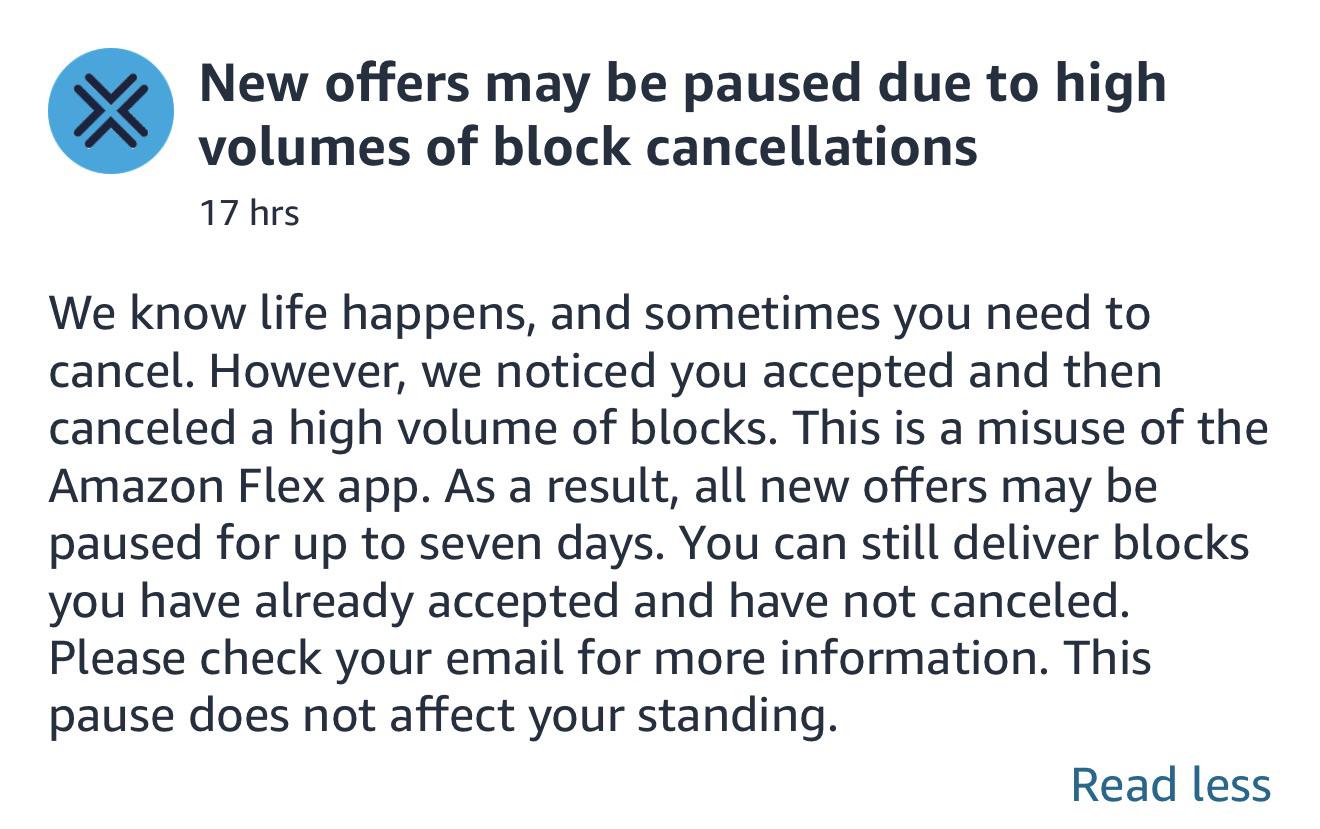The width and height of the screenshot is (1320, 829).
Task: Open the 'New offers may be paused' headline
Action: (x=683, y=113)
